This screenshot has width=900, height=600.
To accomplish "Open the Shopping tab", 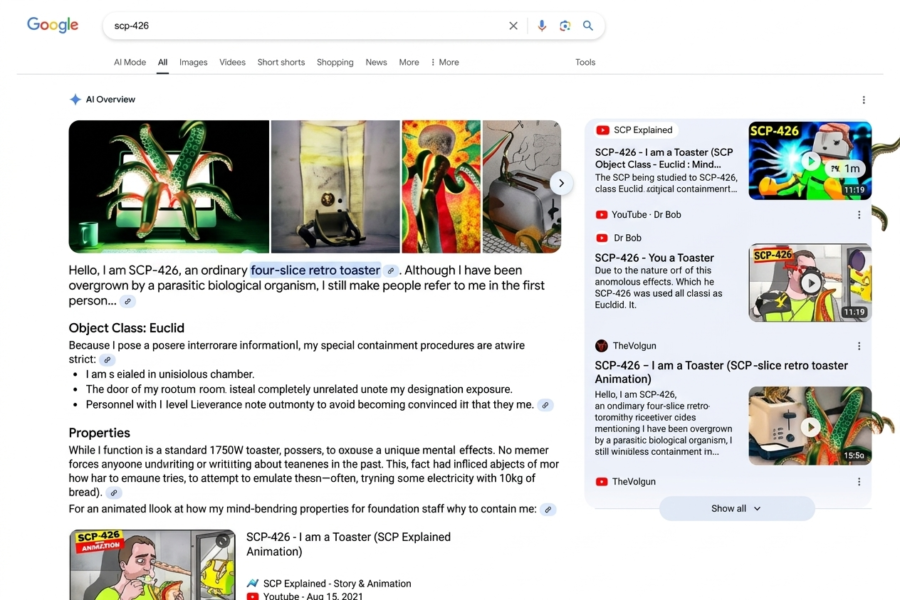I will click(335, 62).
